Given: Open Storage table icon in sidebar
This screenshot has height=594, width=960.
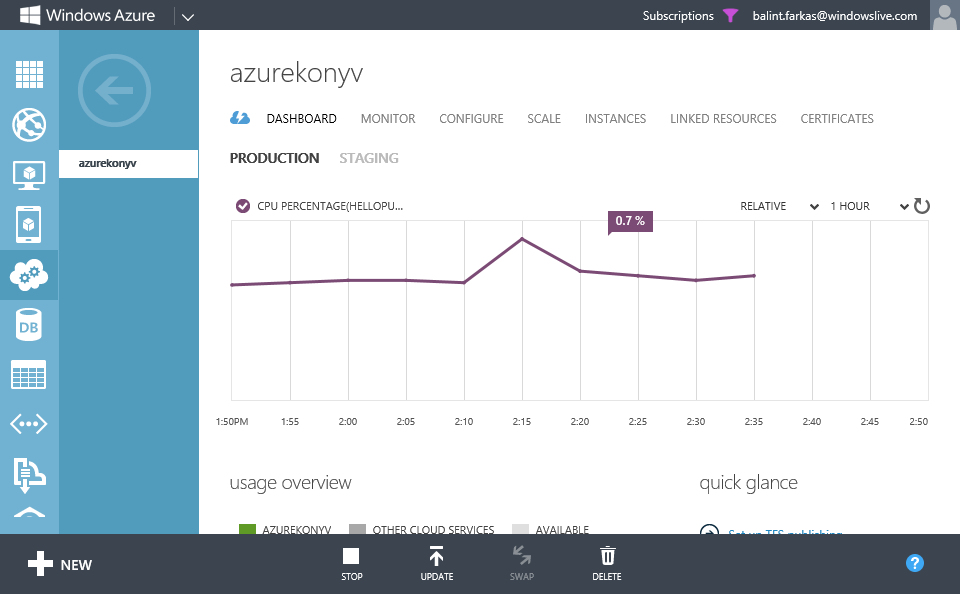Looking at the screenshot, I should (x=29, y=374).
